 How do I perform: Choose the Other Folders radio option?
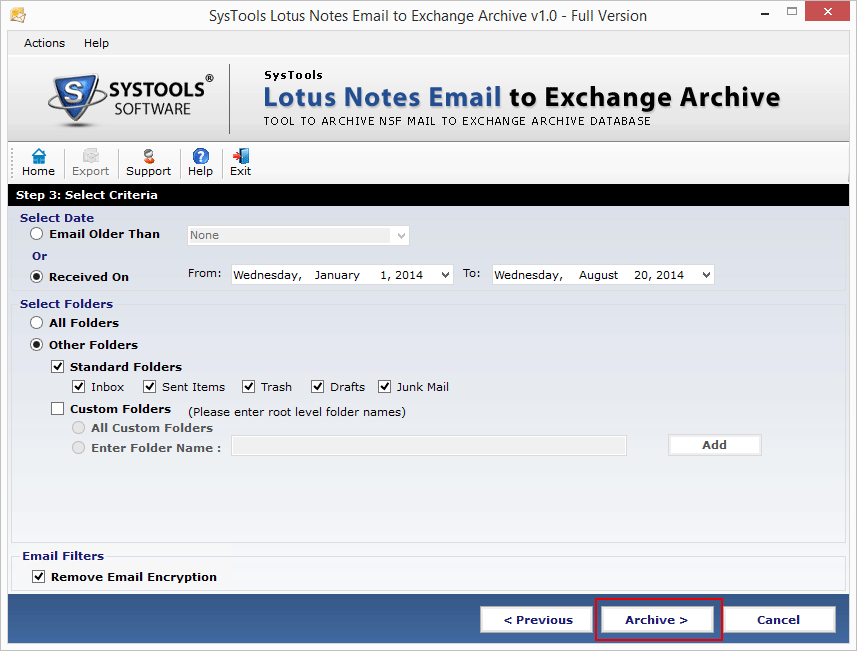pyautogui.click(x=37, y=345)
